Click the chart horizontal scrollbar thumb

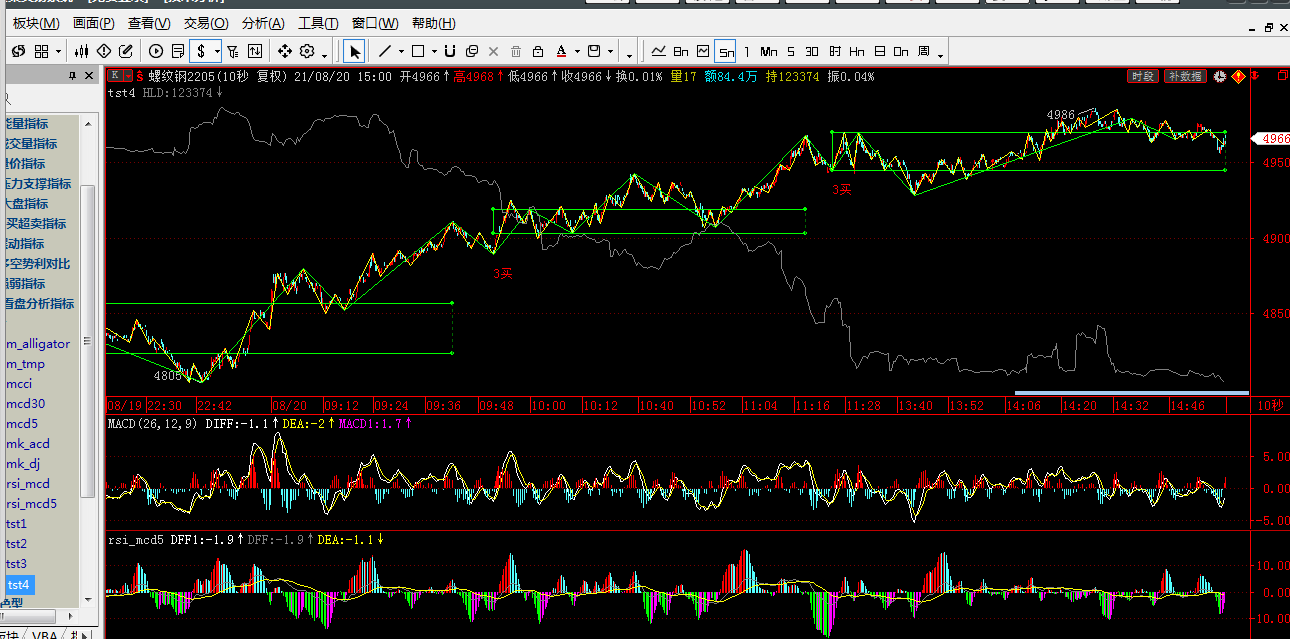pyautogui.click(x=1131, y=393)
